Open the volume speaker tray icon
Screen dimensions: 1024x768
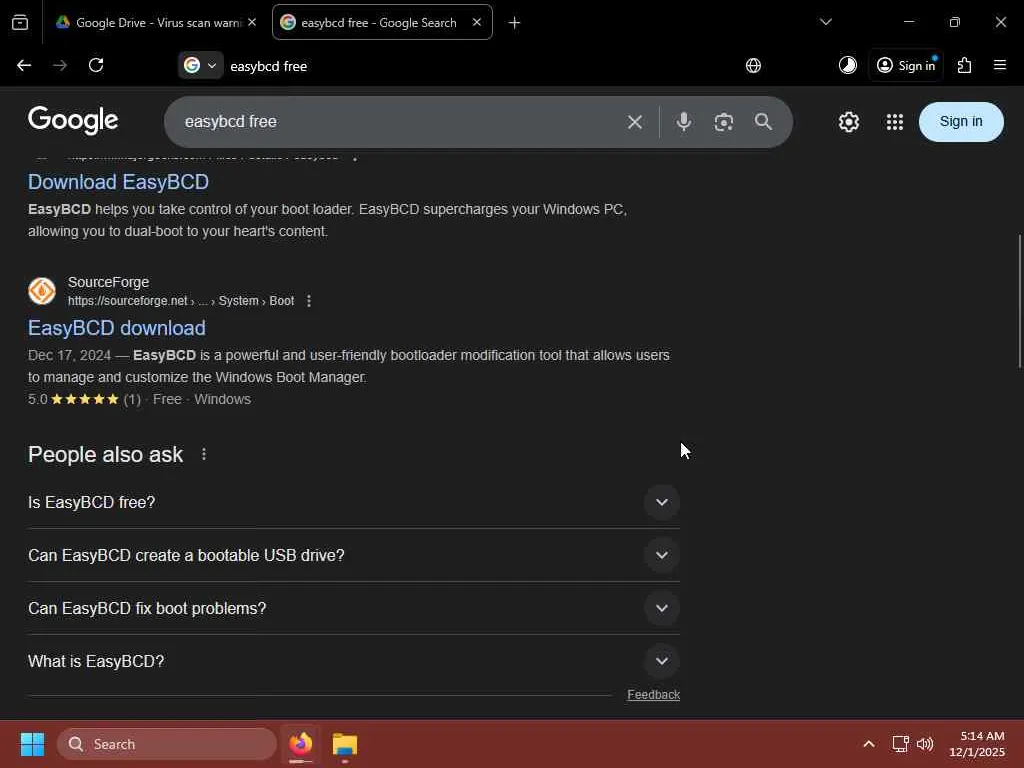[x=925, y=744]
